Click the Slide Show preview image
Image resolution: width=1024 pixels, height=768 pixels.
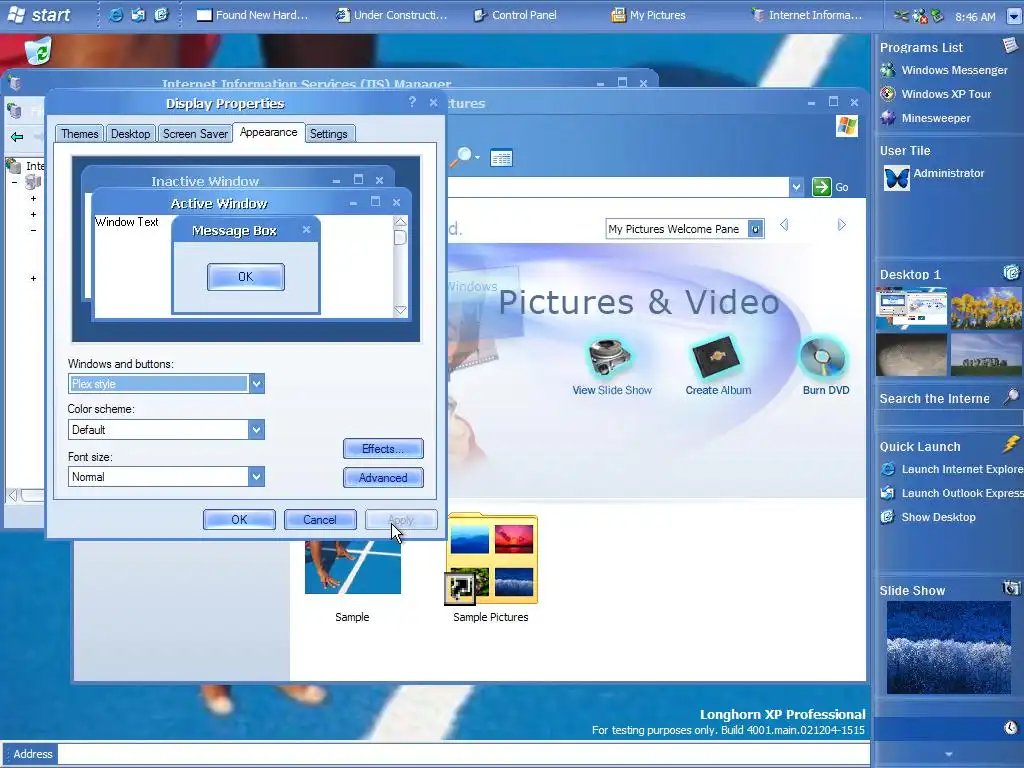[948, 647]
